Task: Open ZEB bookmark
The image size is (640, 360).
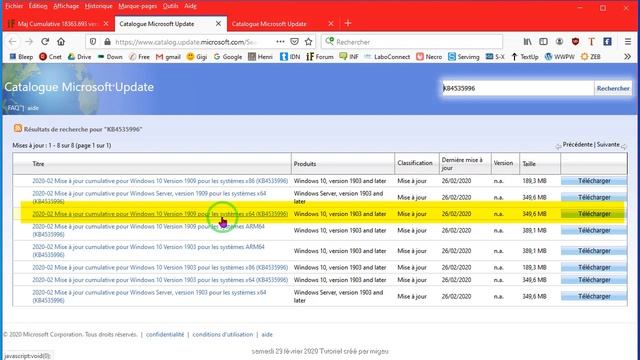Action: click(591, 57)
